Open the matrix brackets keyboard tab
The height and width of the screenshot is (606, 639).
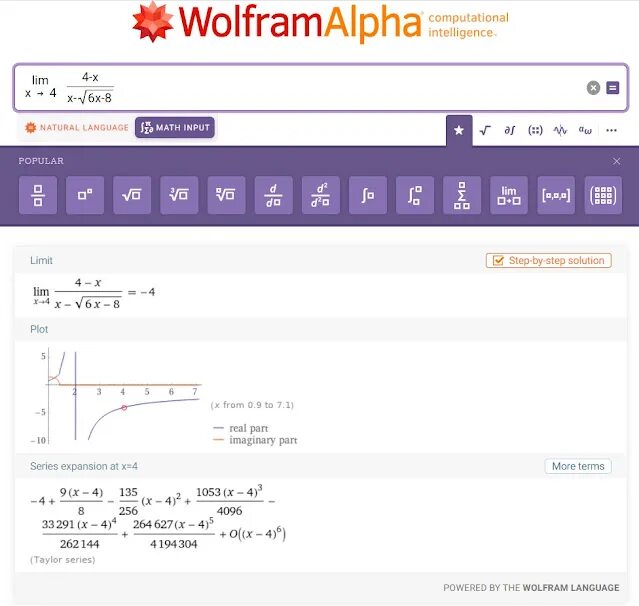535,130
